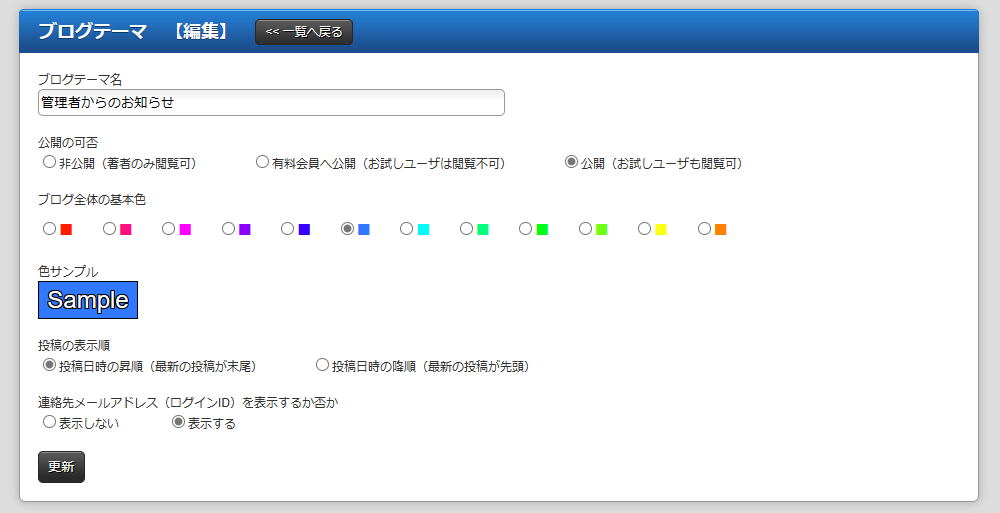Choose the red base color

point(49,229)
